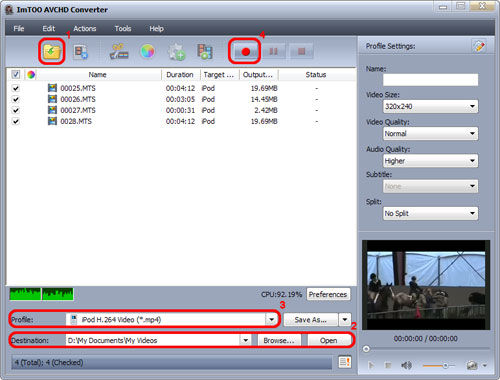Click the Preferences button

(x=328, y=294)
